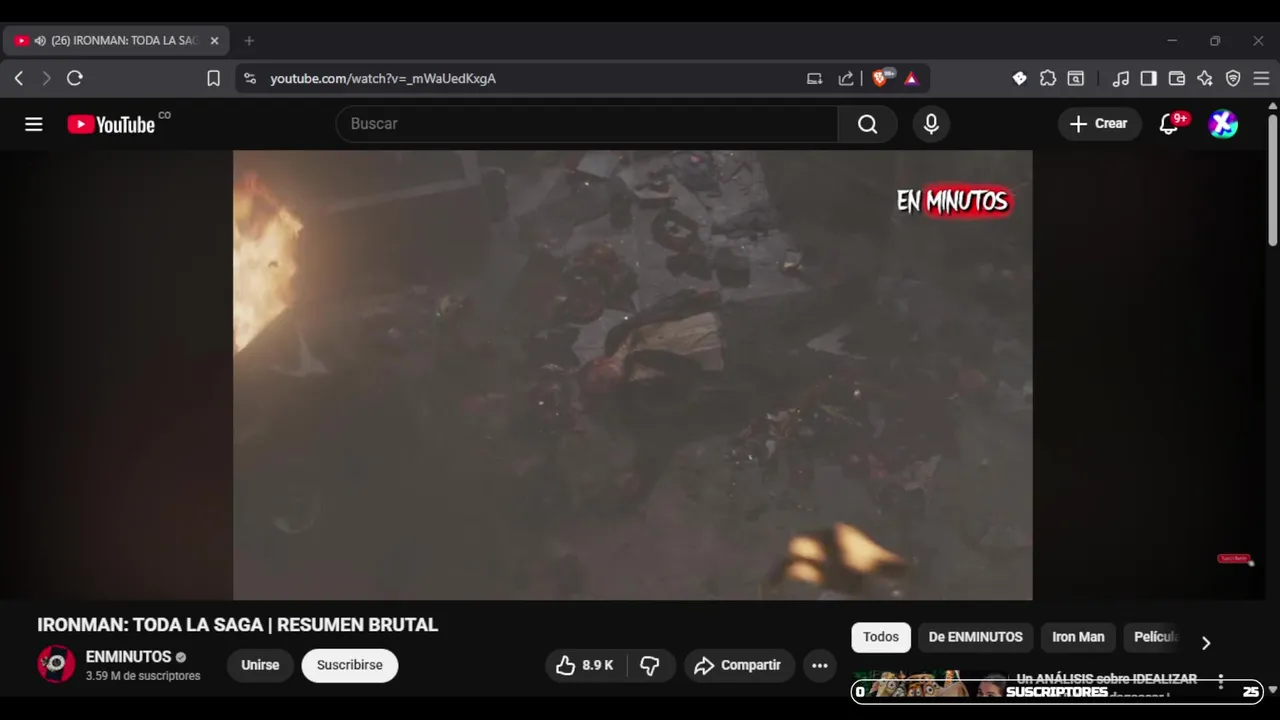The height and width of the screenshot is (720, 1280).
Task: Click the Unirse button
Action: pos(260,665)
